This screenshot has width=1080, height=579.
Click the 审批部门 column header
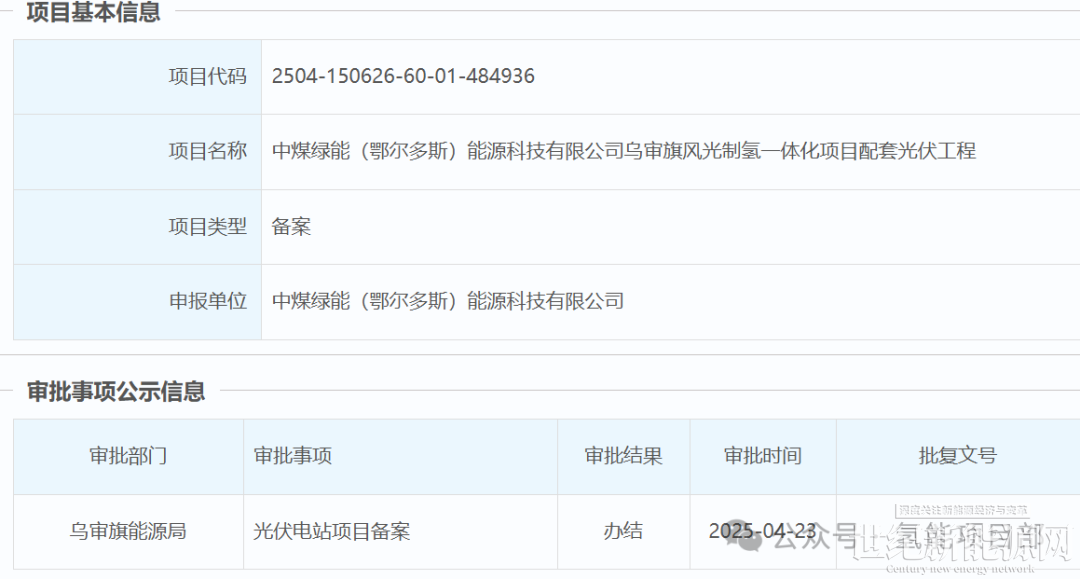pyautogui.click(x=128, y=456)
